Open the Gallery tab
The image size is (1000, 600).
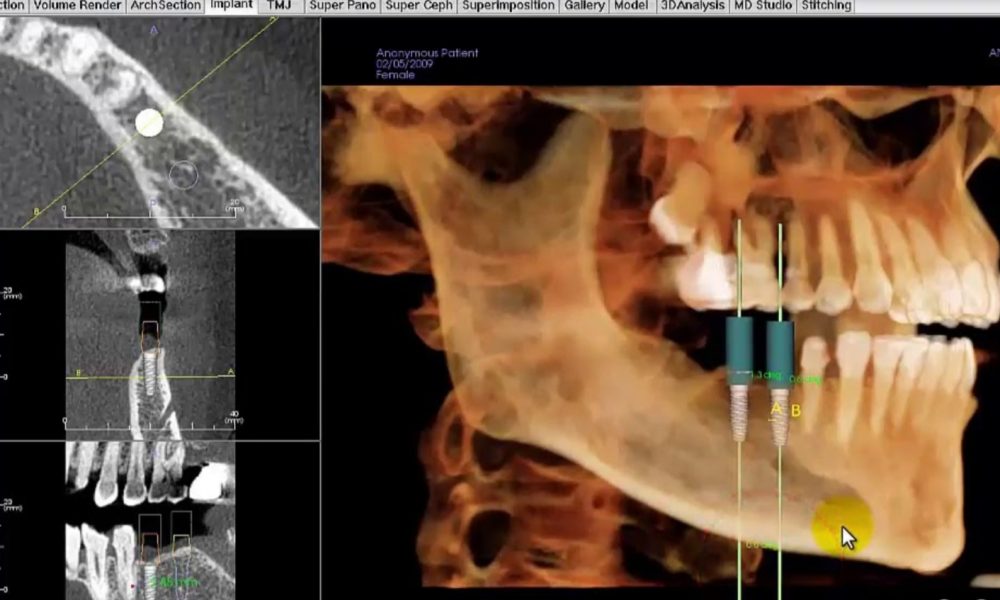coord(583,6)
